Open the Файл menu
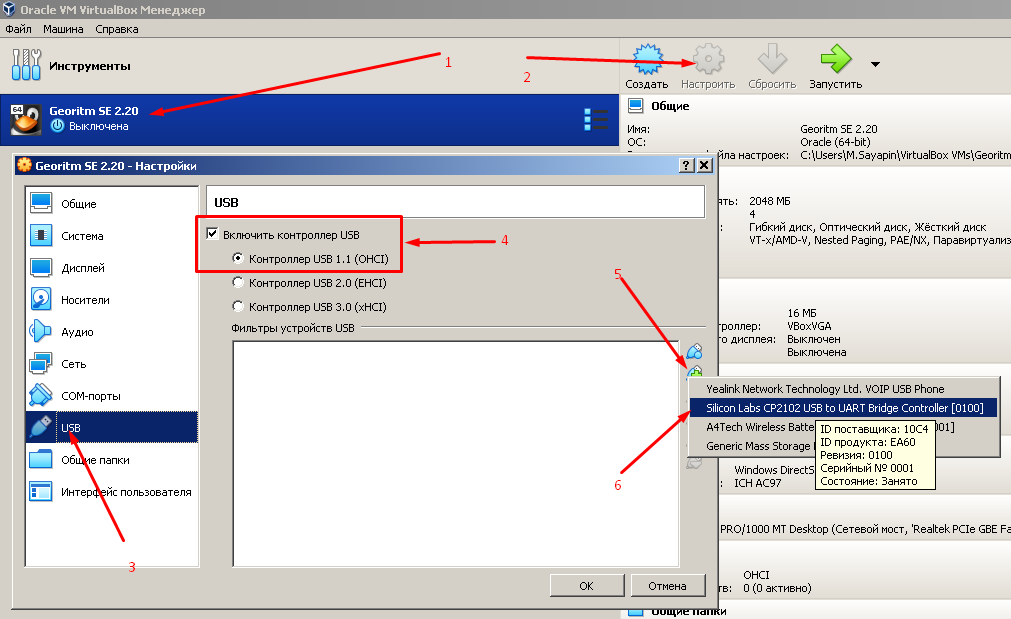 [x=19, y=29]
